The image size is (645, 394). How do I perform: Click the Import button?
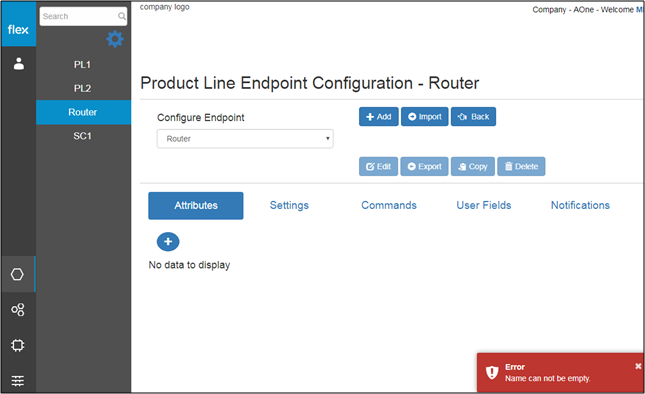point(425,117)
